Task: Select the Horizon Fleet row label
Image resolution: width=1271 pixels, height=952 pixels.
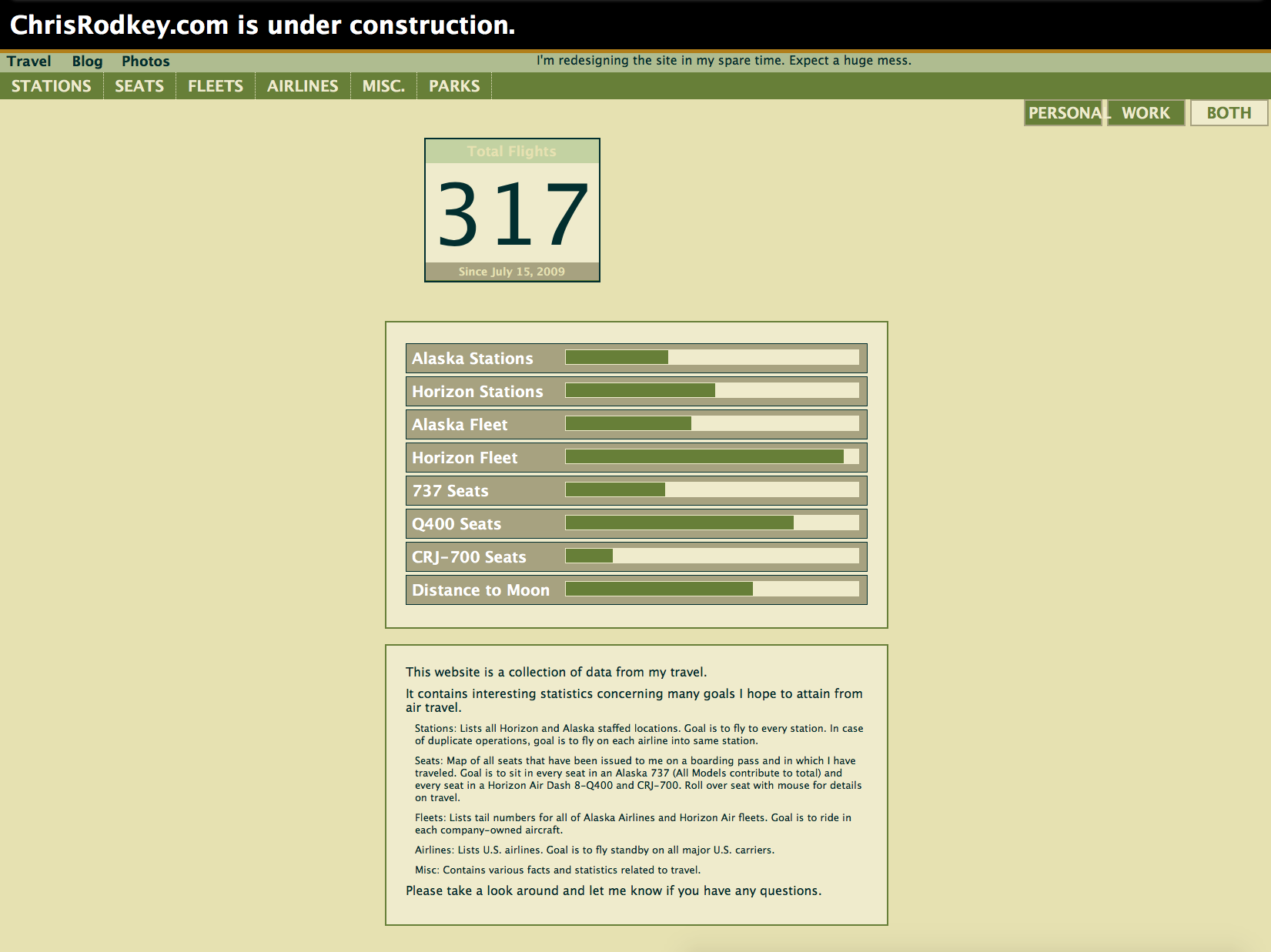Action: pyautogui.click(x=465, y=458)
